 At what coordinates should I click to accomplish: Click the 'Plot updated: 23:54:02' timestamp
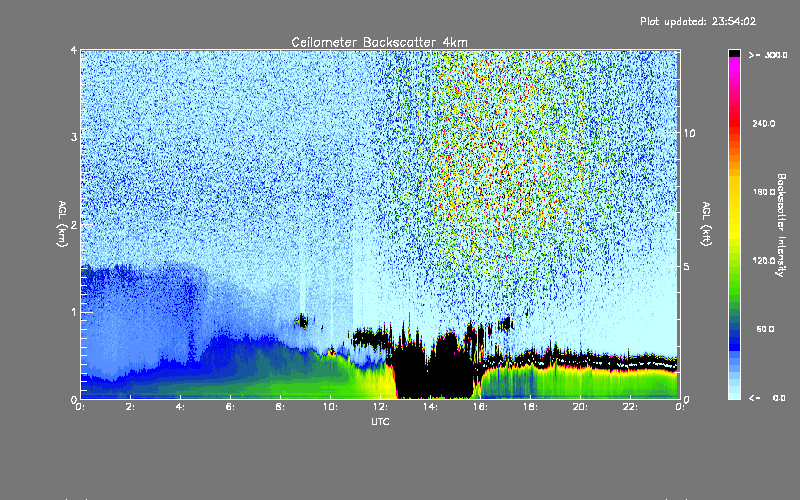(x=698, y=21)
